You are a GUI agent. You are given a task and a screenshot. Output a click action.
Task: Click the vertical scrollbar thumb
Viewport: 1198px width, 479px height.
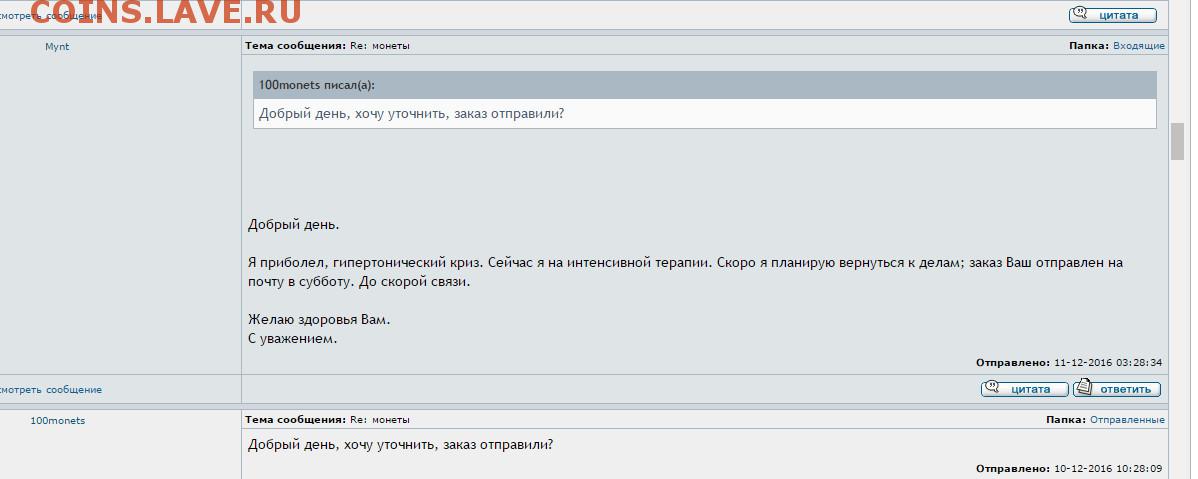coord(1177,141)
